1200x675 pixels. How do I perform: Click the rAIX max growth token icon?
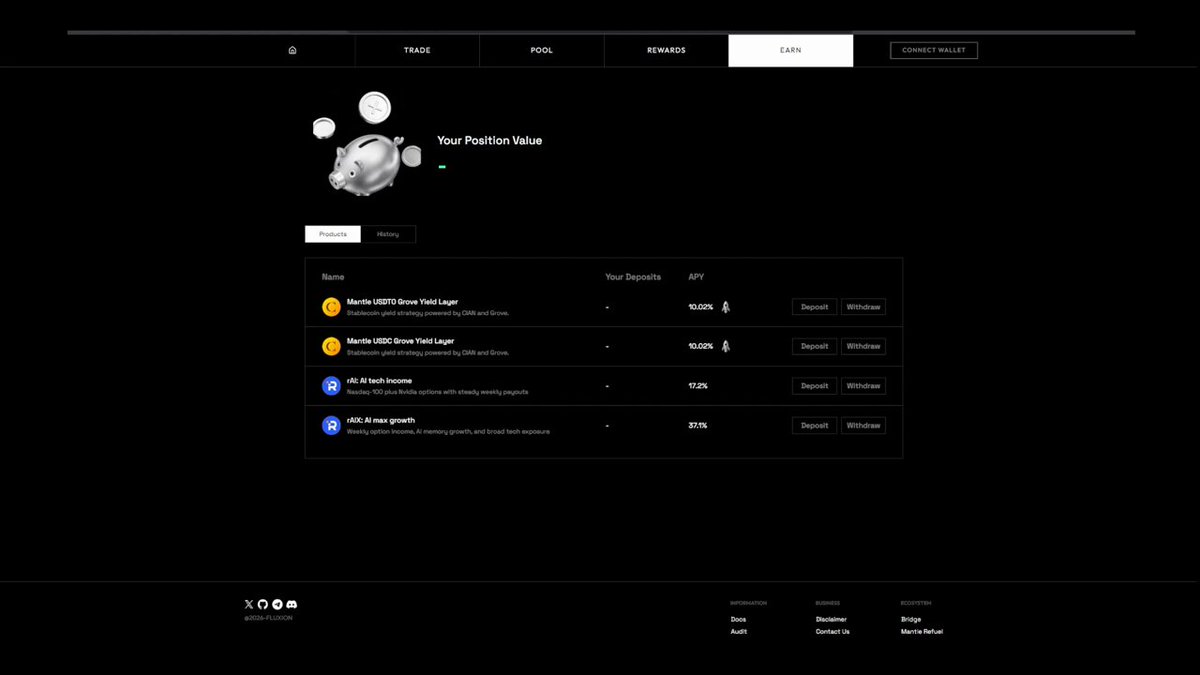pos(331,425)
